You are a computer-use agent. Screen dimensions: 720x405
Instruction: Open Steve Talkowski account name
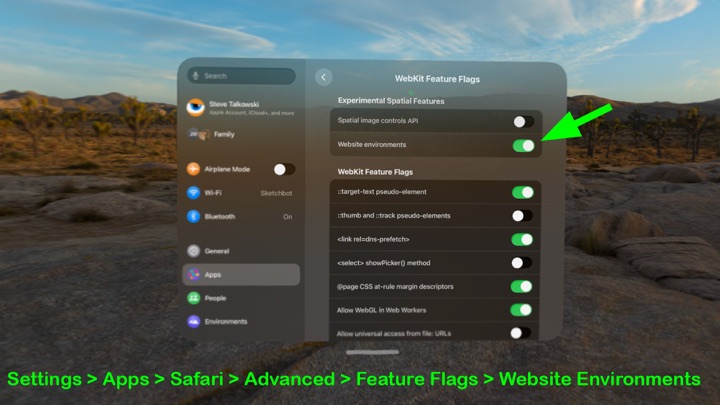point(234,104)
